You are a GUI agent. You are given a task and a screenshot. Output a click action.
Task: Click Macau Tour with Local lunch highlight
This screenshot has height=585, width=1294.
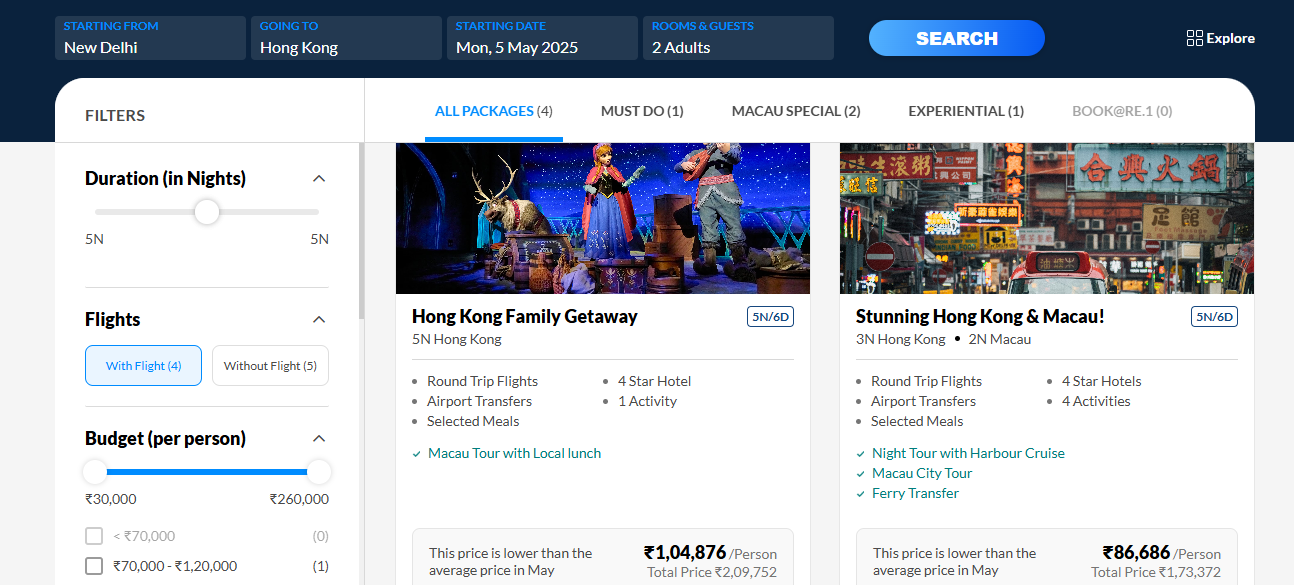pos(514,453)
